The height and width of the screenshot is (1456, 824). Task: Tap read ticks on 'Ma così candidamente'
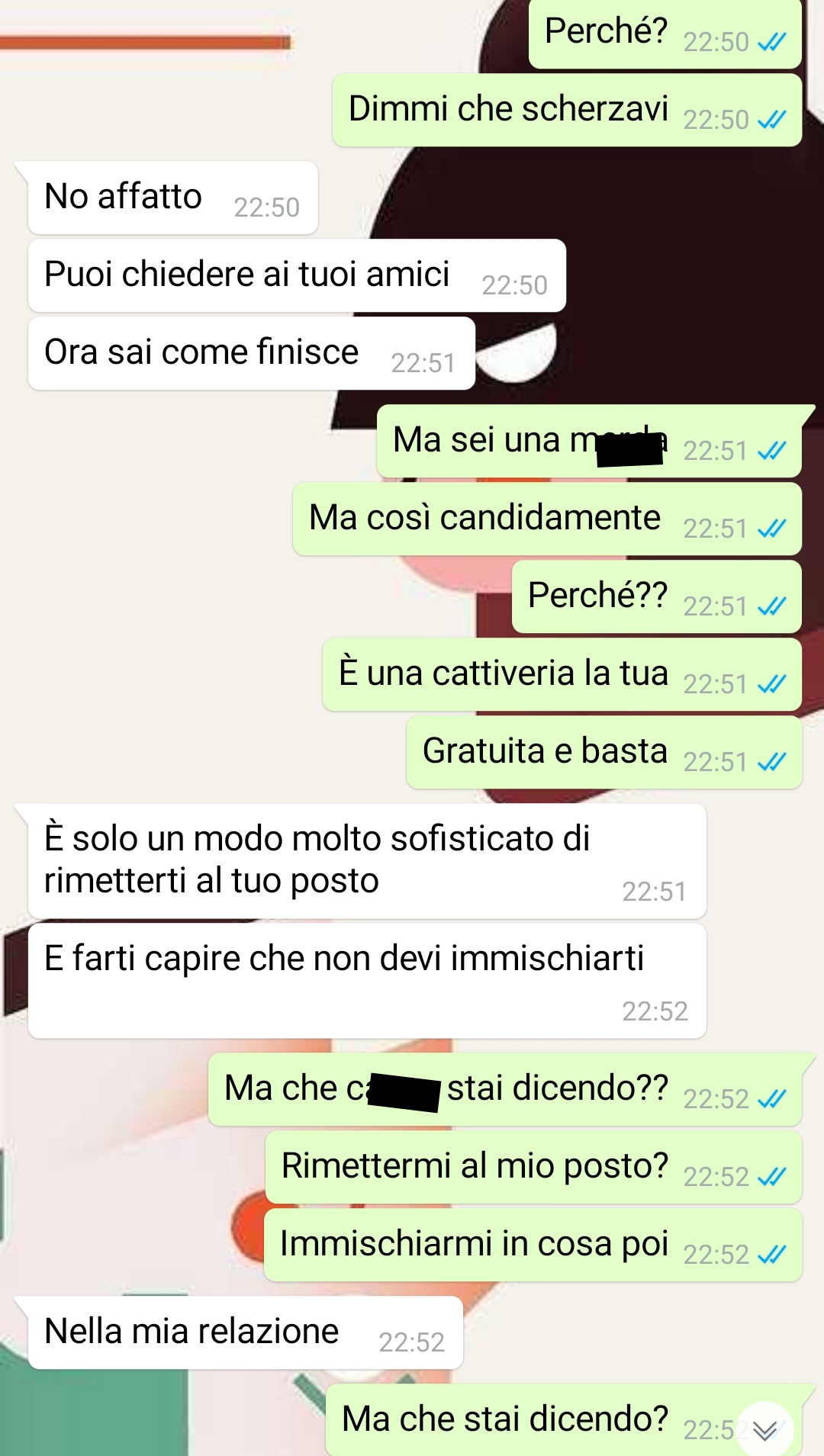771,528
